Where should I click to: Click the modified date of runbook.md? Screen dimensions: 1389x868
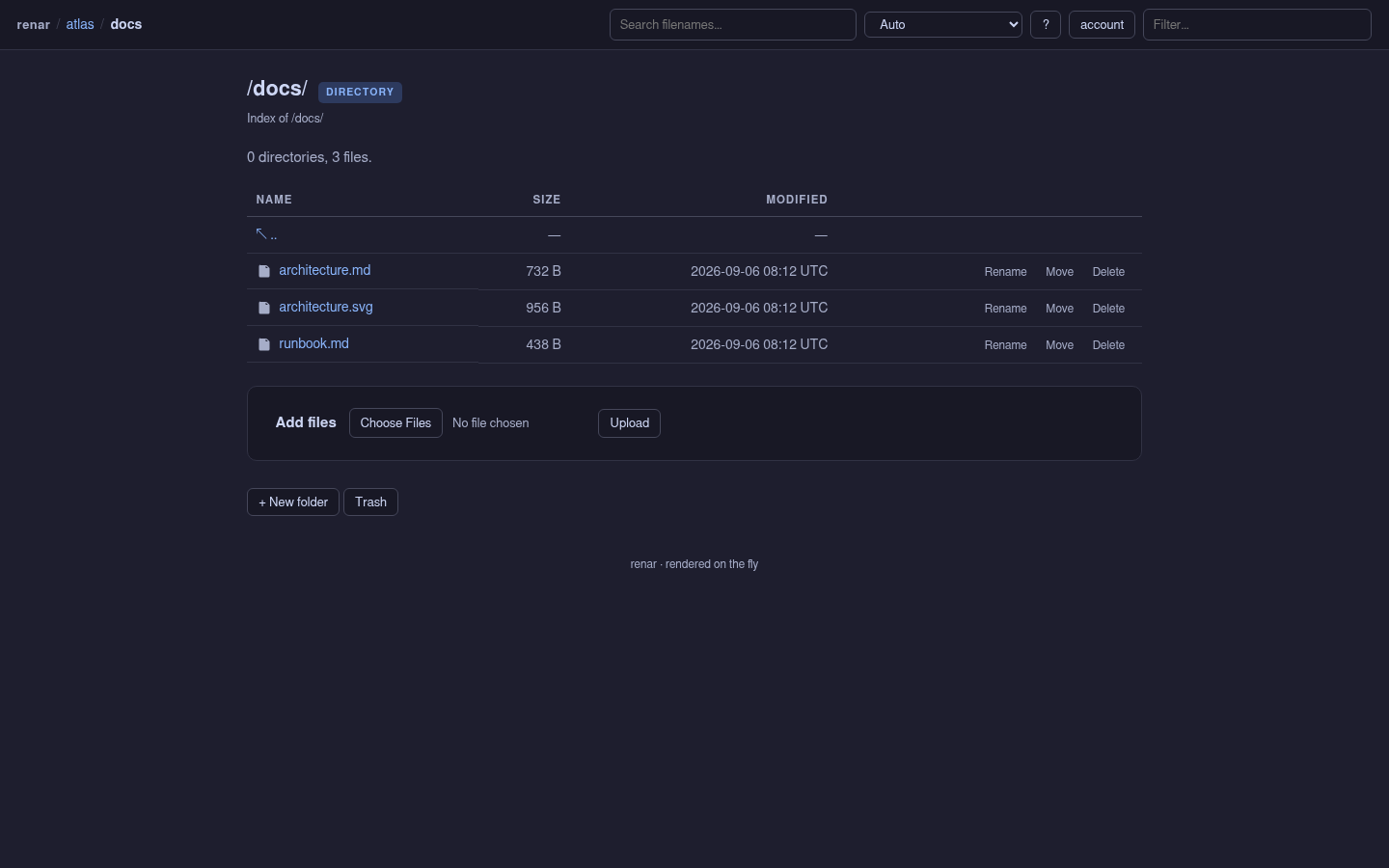(x=759, y=344)
